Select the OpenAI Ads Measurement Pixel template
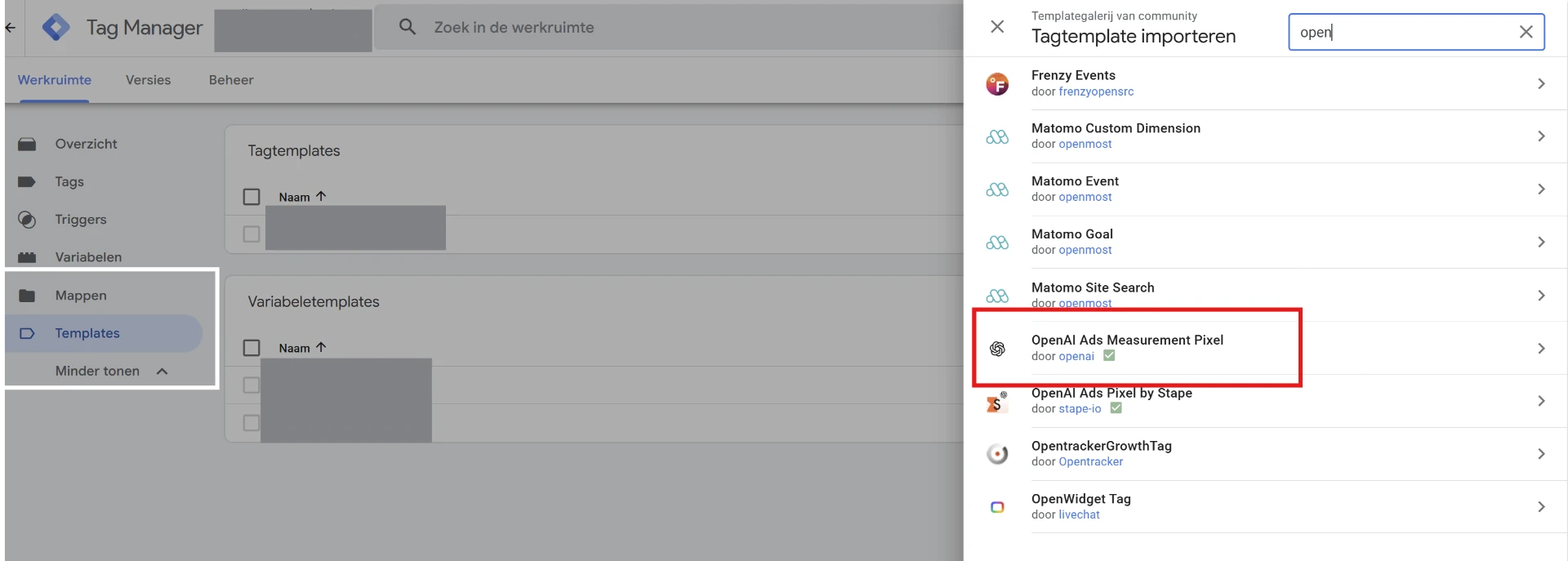1568x561 pixels. point(1266,349)
